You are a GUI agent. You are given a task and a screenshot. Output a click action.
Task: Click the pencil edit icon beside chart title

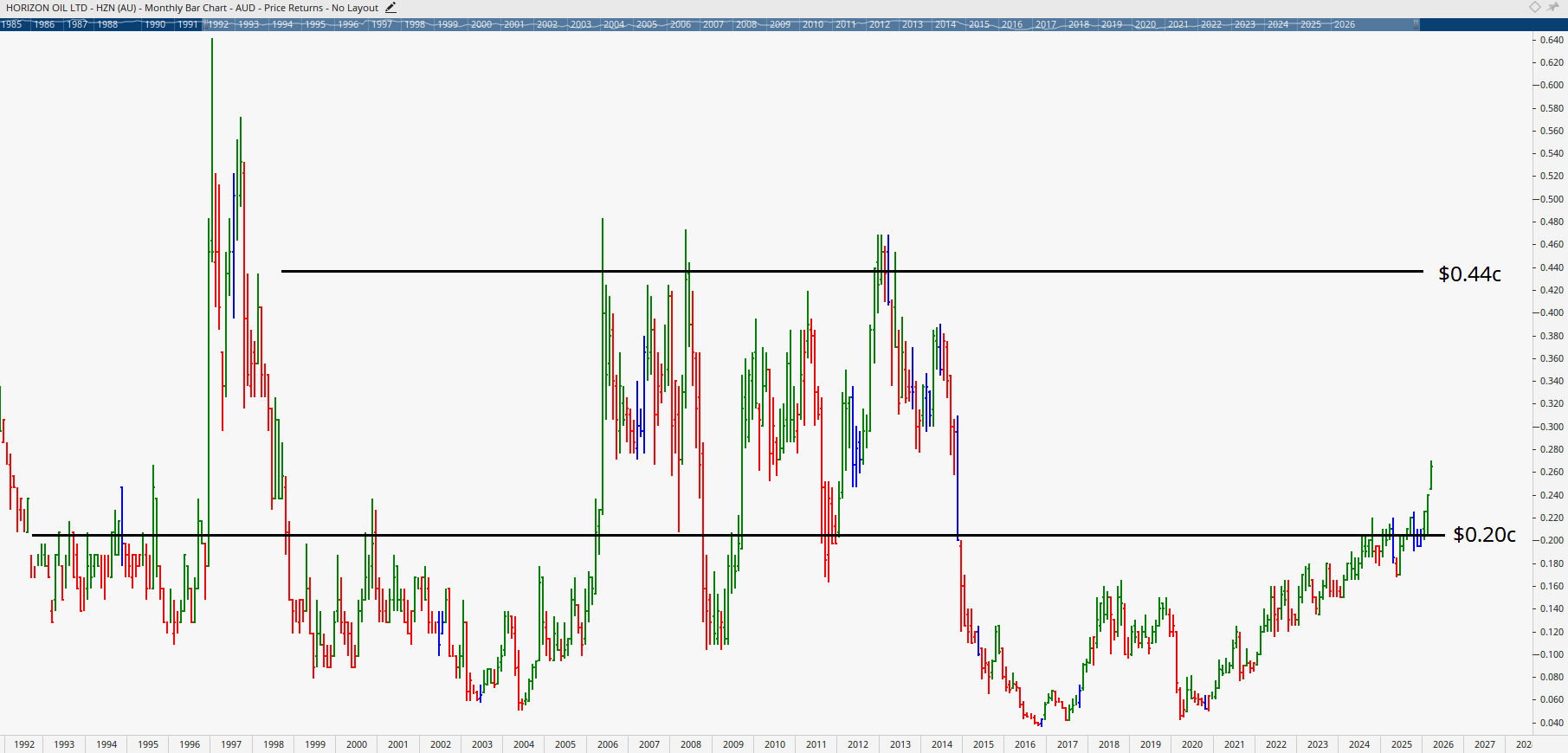[x=390, y=8]
